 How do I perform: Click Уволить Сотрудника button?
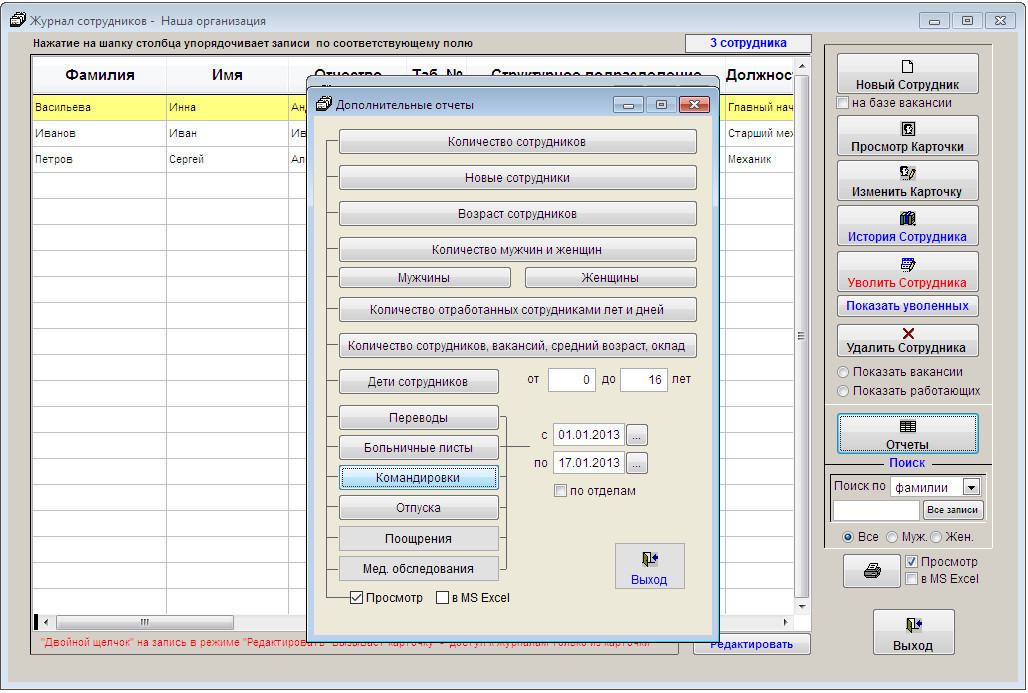click(907, 272)
